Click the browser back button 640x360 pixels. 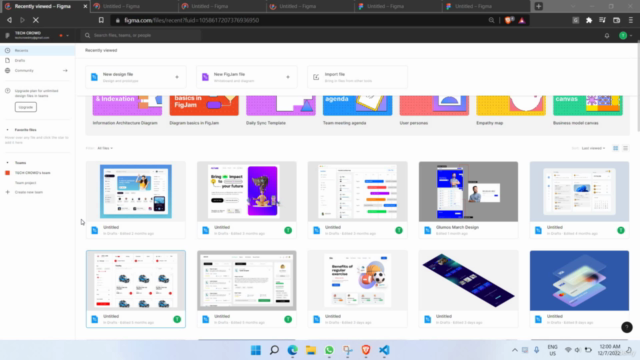click(9, 20)
